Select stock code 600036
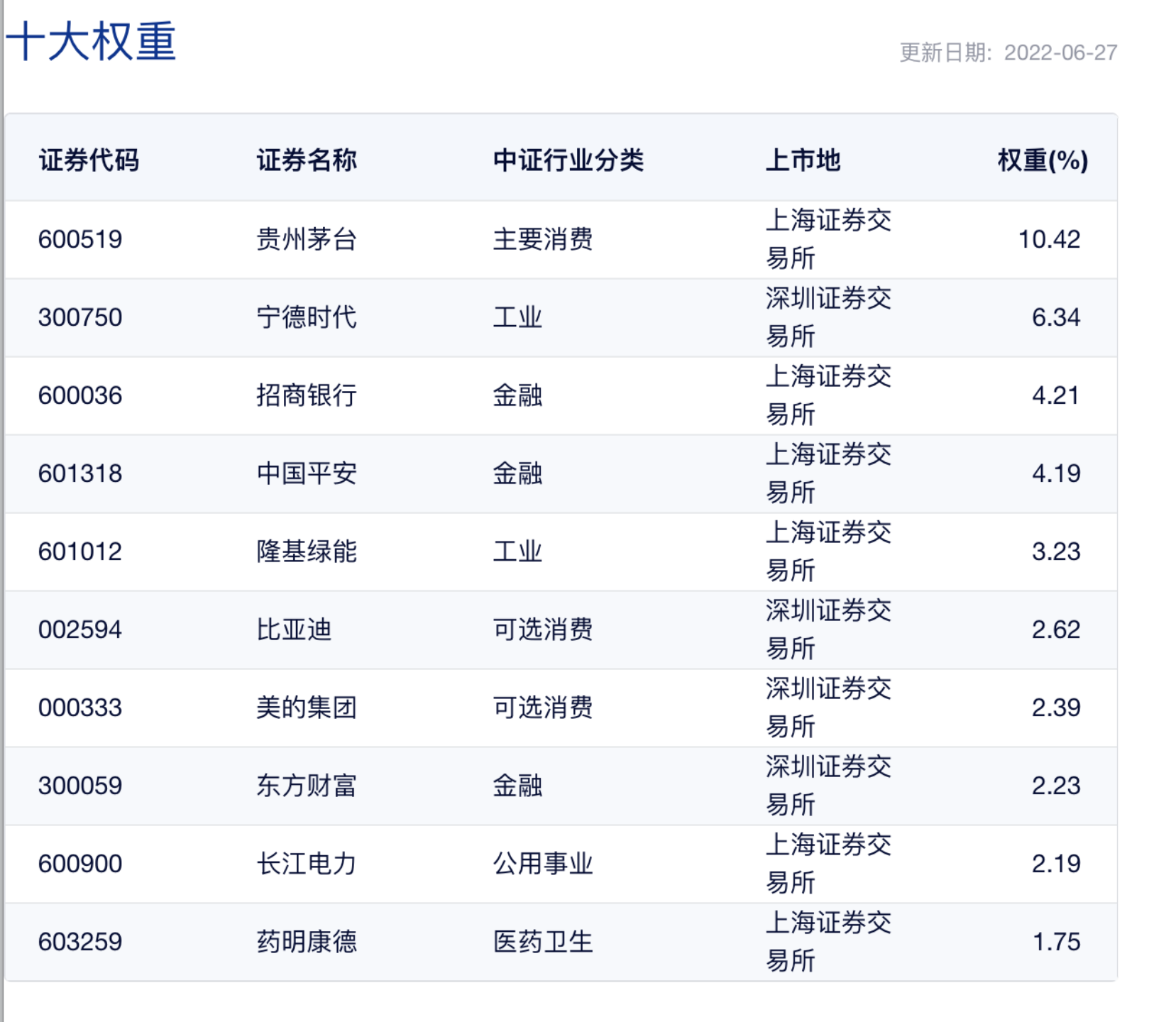 (x=80, y=395)
